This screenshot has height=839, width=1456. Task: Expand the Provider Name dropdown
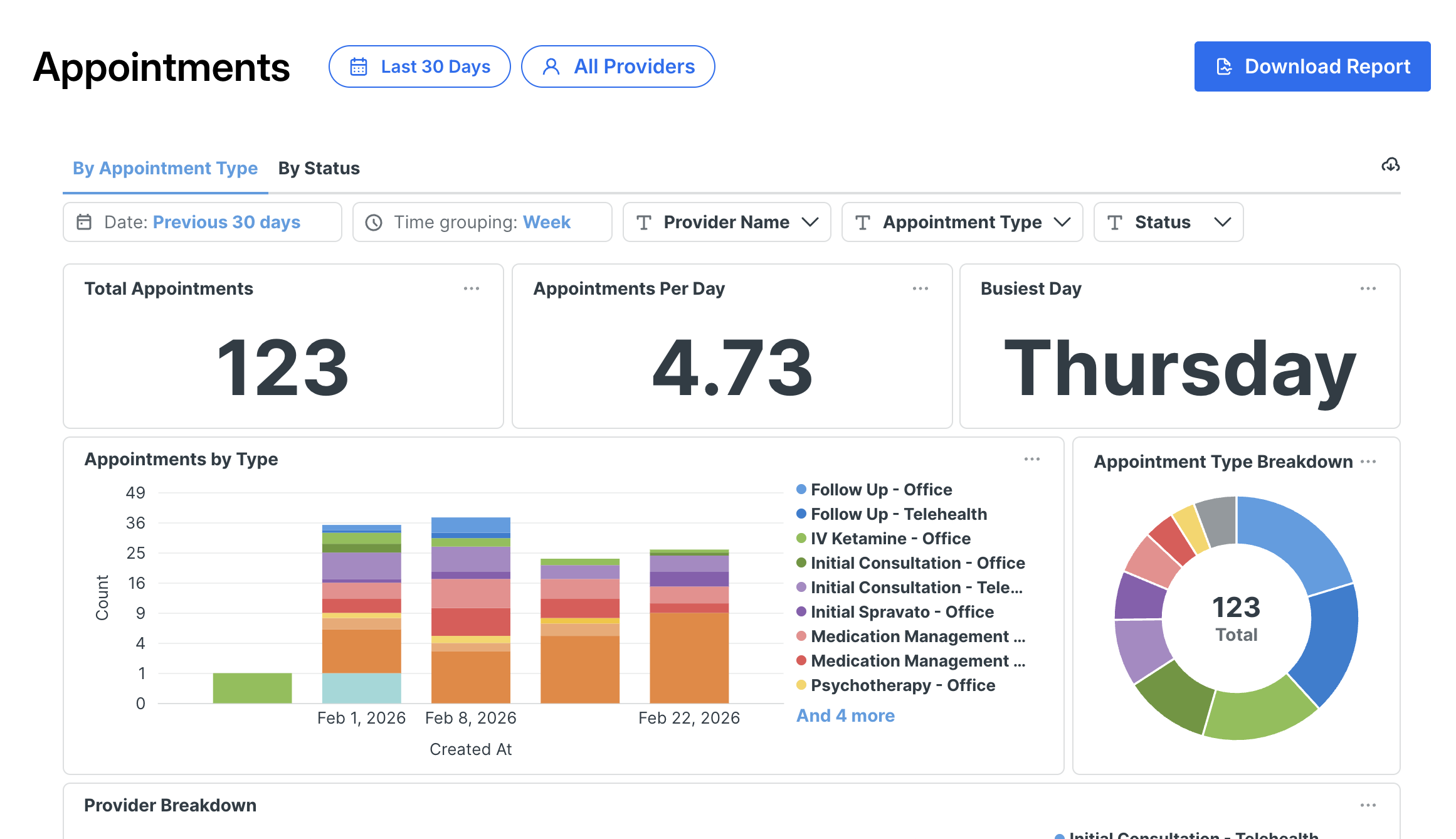(x=726, y=222)
